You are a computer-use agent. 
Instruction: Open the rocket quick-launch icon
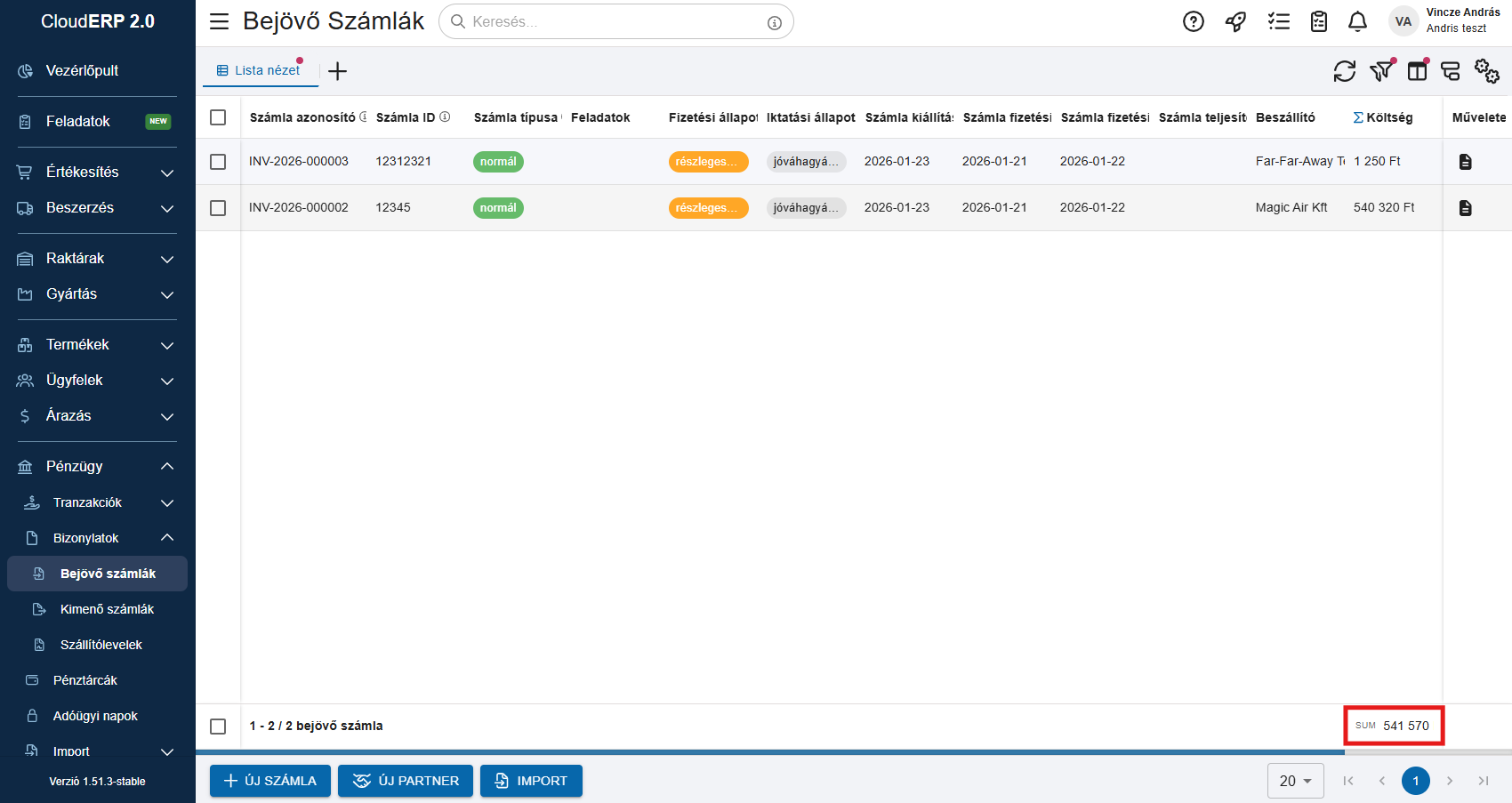pos(1235,21)
